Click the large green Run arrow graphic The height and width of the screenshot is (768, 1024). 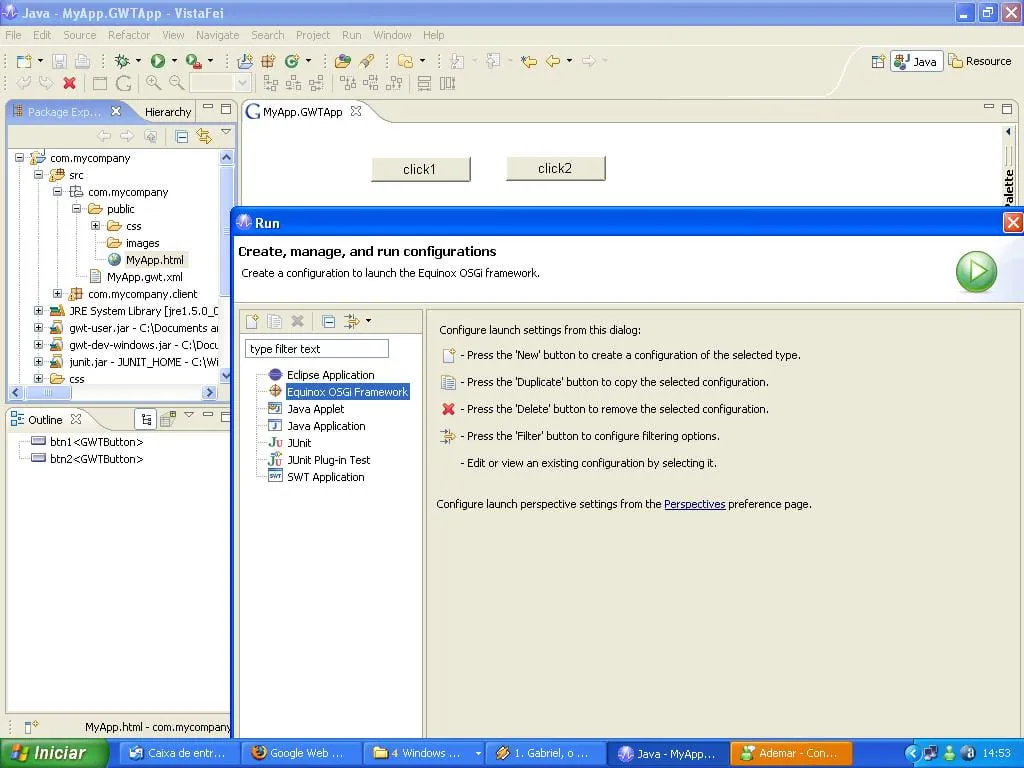pyautogui.click(x=976, y=271)
